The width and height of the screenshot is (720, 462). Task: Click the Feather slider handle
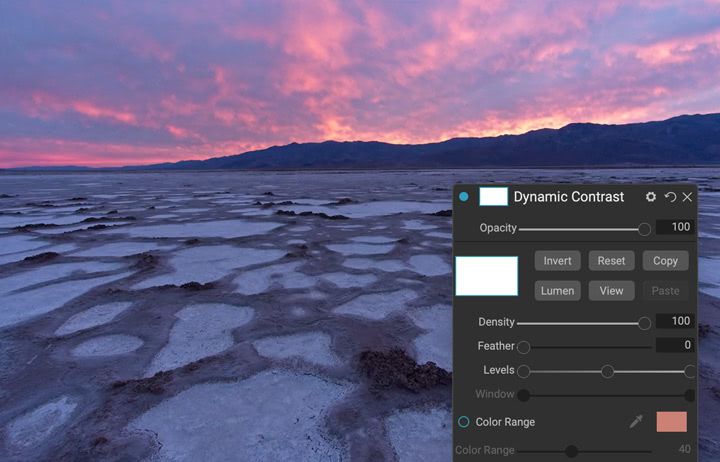point(523,347)
